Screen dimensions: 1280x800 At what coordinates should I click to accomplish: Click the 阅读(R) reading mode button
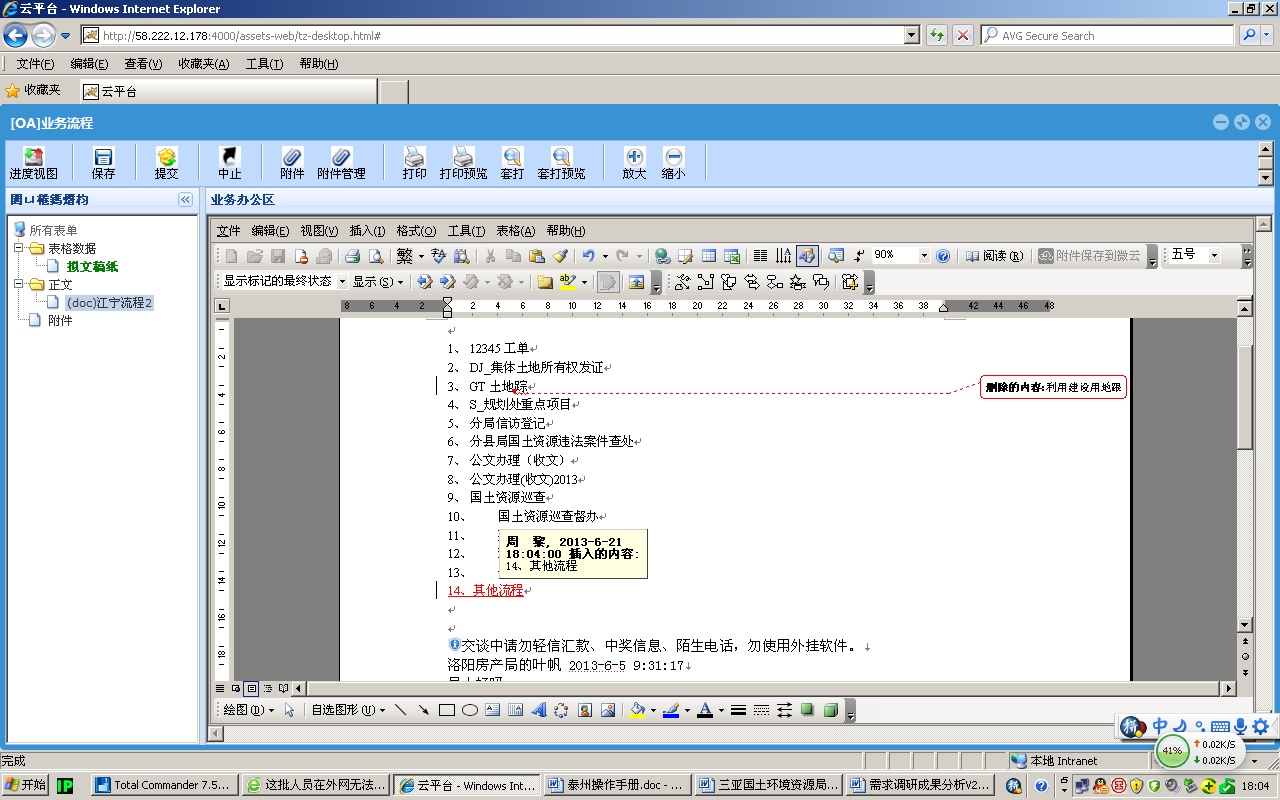[x=994, y=256]
